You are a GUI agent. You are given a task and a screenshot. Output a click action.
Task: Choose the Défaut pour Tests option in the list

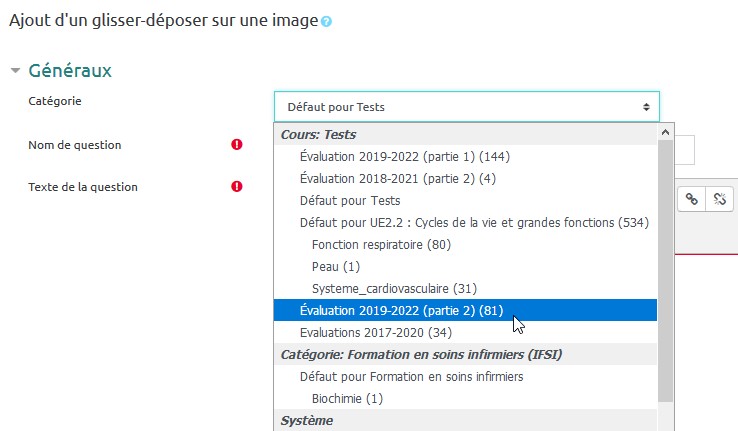[350, 200]
